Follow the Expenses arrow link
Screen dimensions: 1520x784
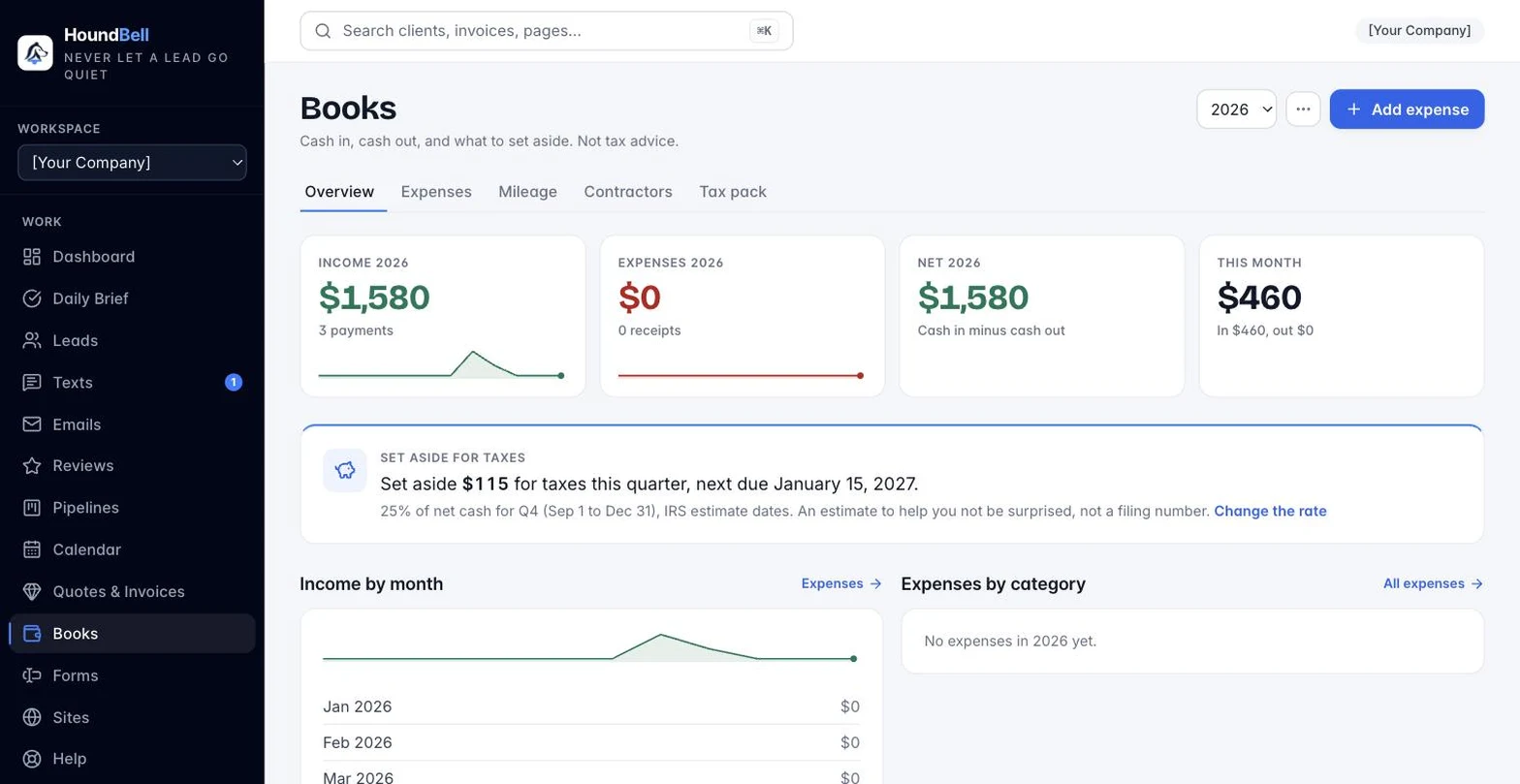[841, 583]
